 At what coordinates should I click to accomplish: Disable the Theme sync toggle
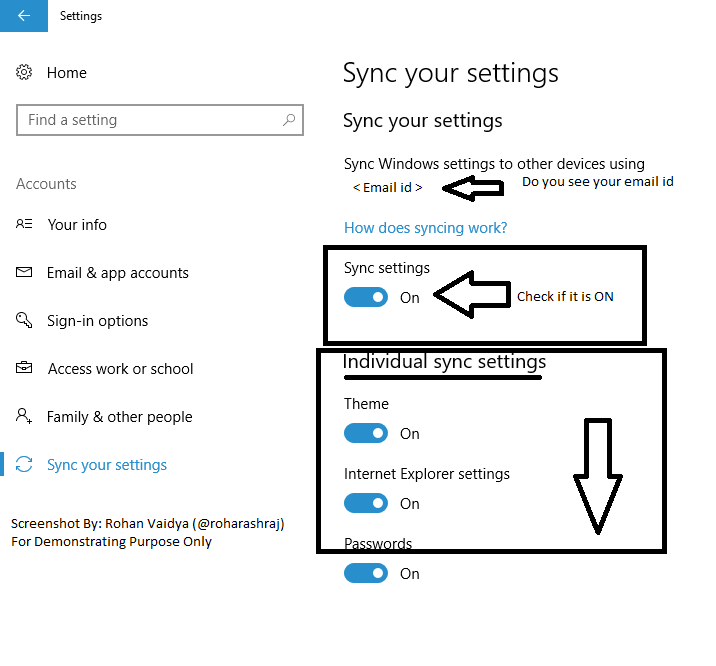click(366, 433)
